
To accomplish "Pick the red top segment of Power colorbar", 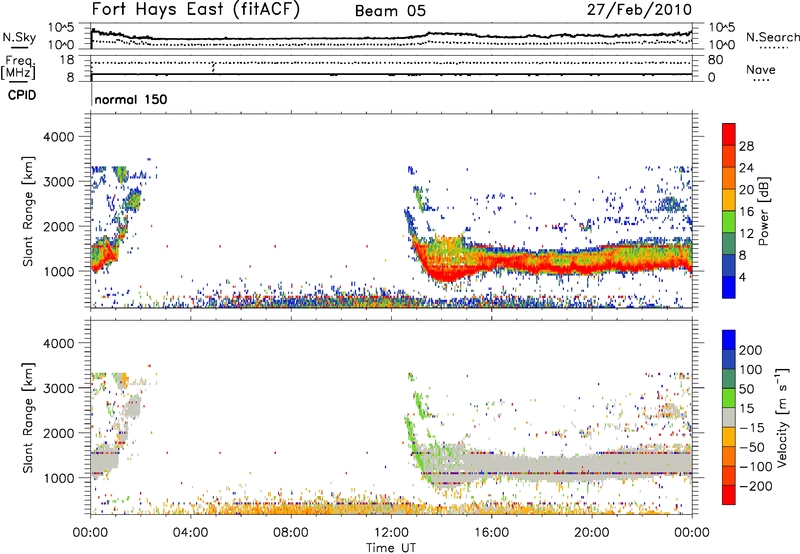I will [729, 134].
